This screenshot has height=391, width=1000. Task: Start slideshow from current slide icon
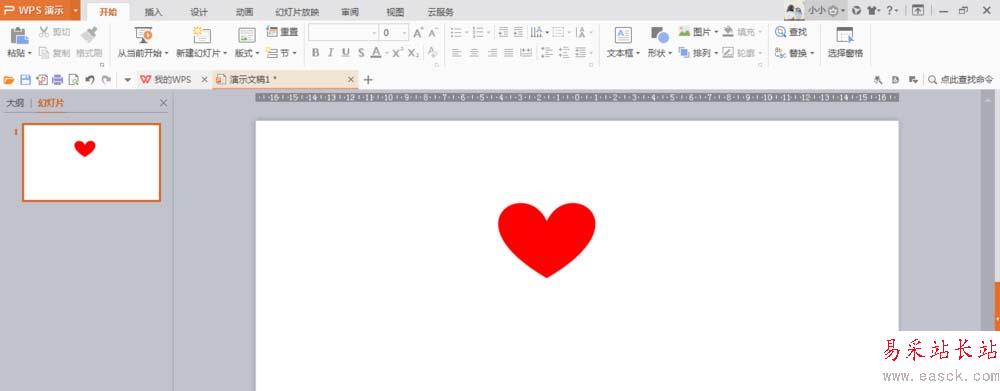[143, 35]
